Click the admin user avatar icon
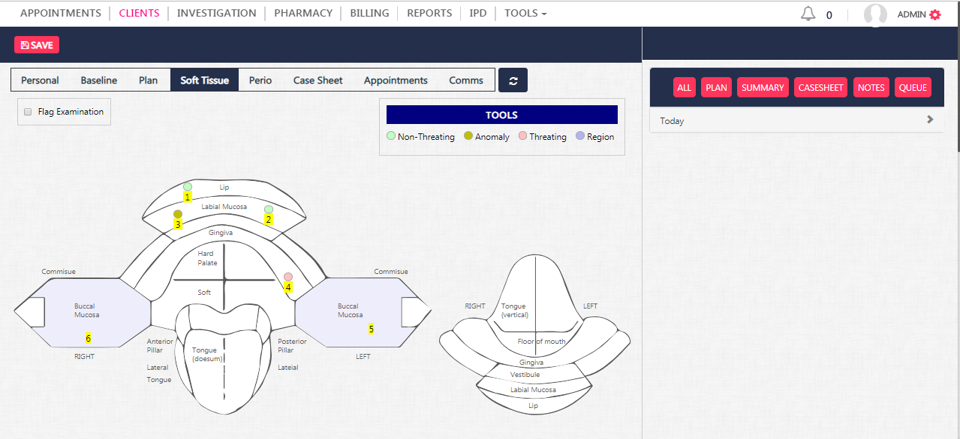This screenshot has height=439, width=960. pos(875,14)
